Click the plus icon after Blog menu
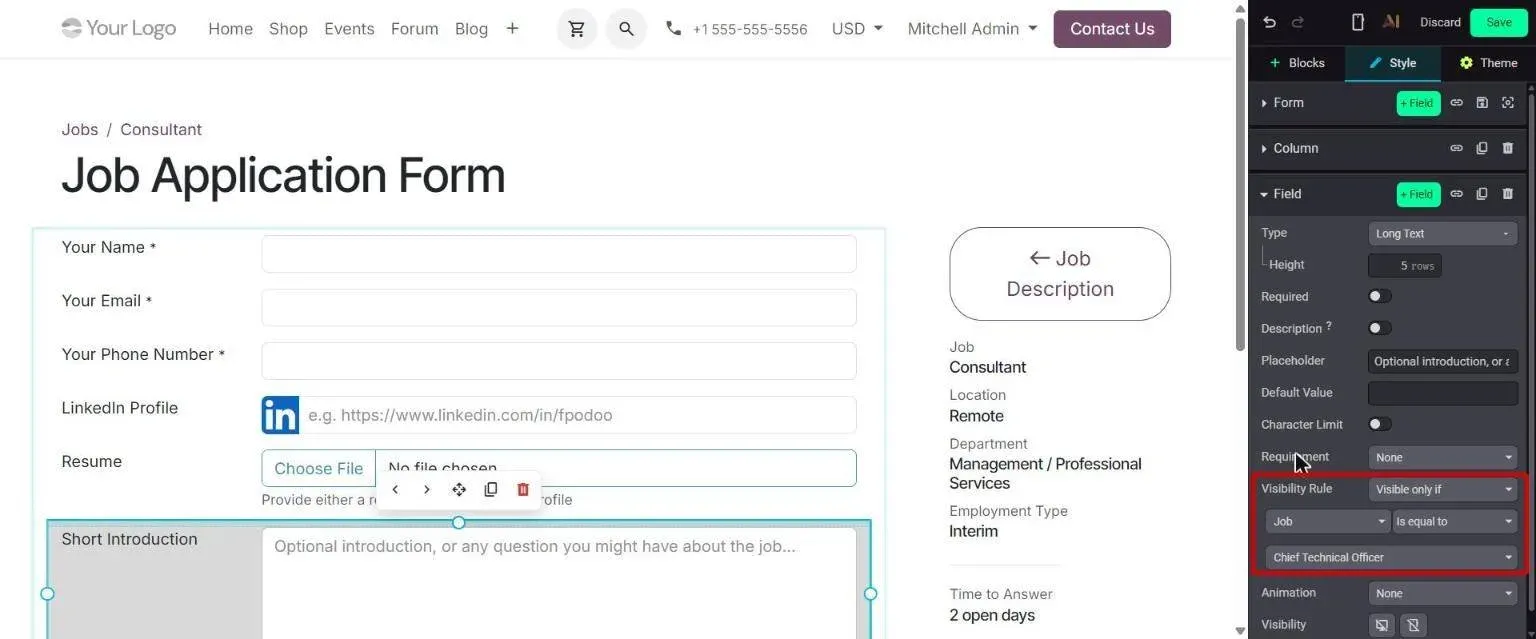The height and width of the screenshot is (639, 1536). 512,29
